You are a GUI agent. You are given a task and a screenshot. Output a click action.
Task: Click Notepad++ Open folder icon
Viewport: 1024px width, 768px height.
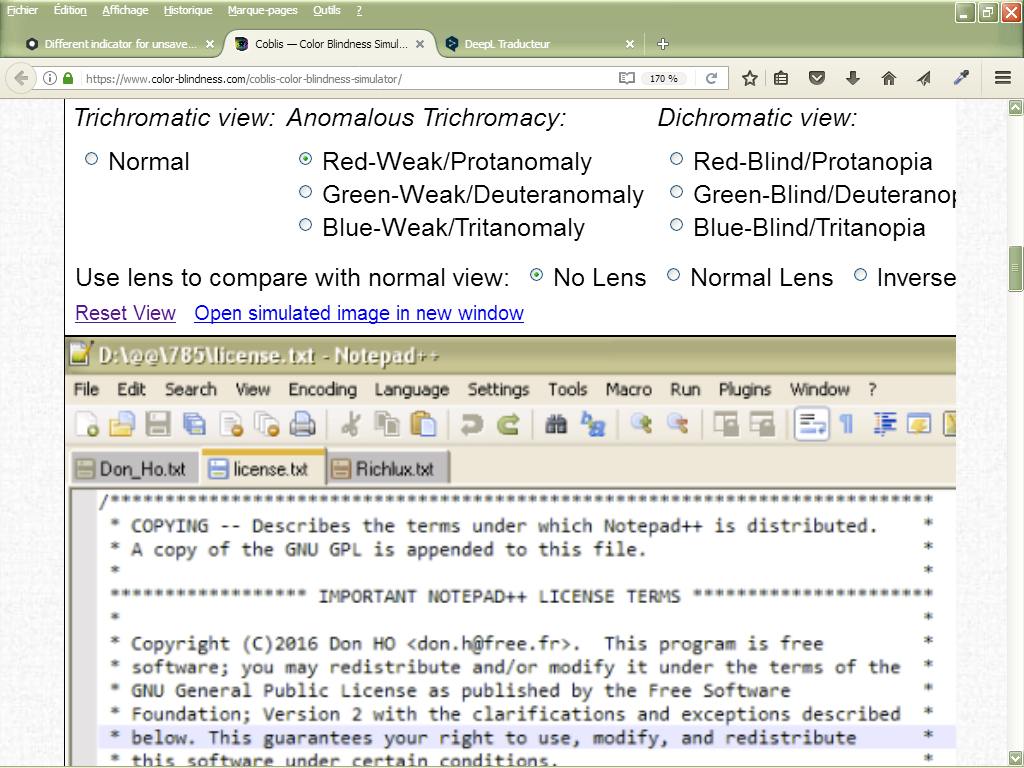[122, 424]
